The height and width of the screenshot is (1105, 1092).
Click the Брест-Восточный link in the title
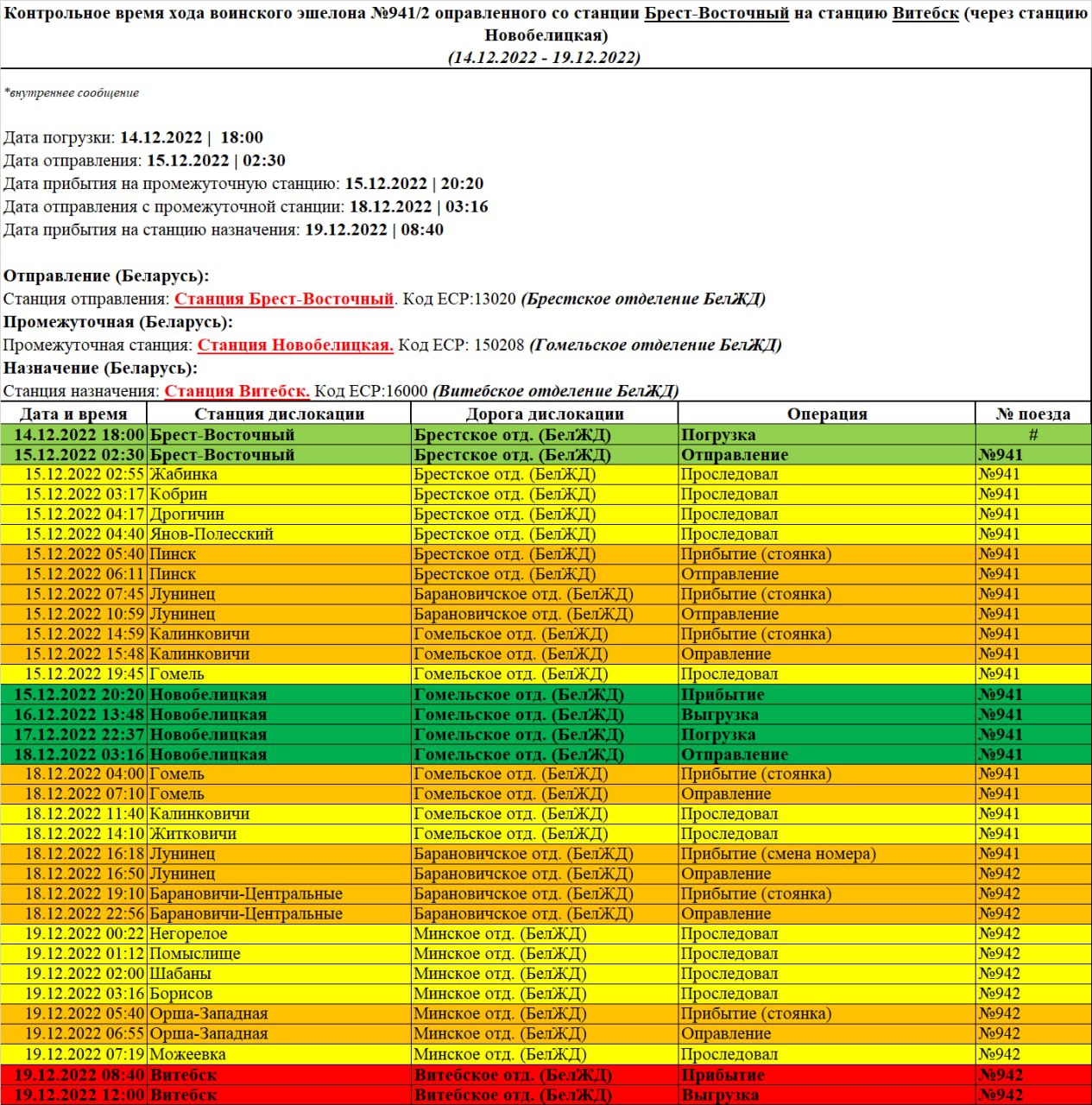pos(711,14)
